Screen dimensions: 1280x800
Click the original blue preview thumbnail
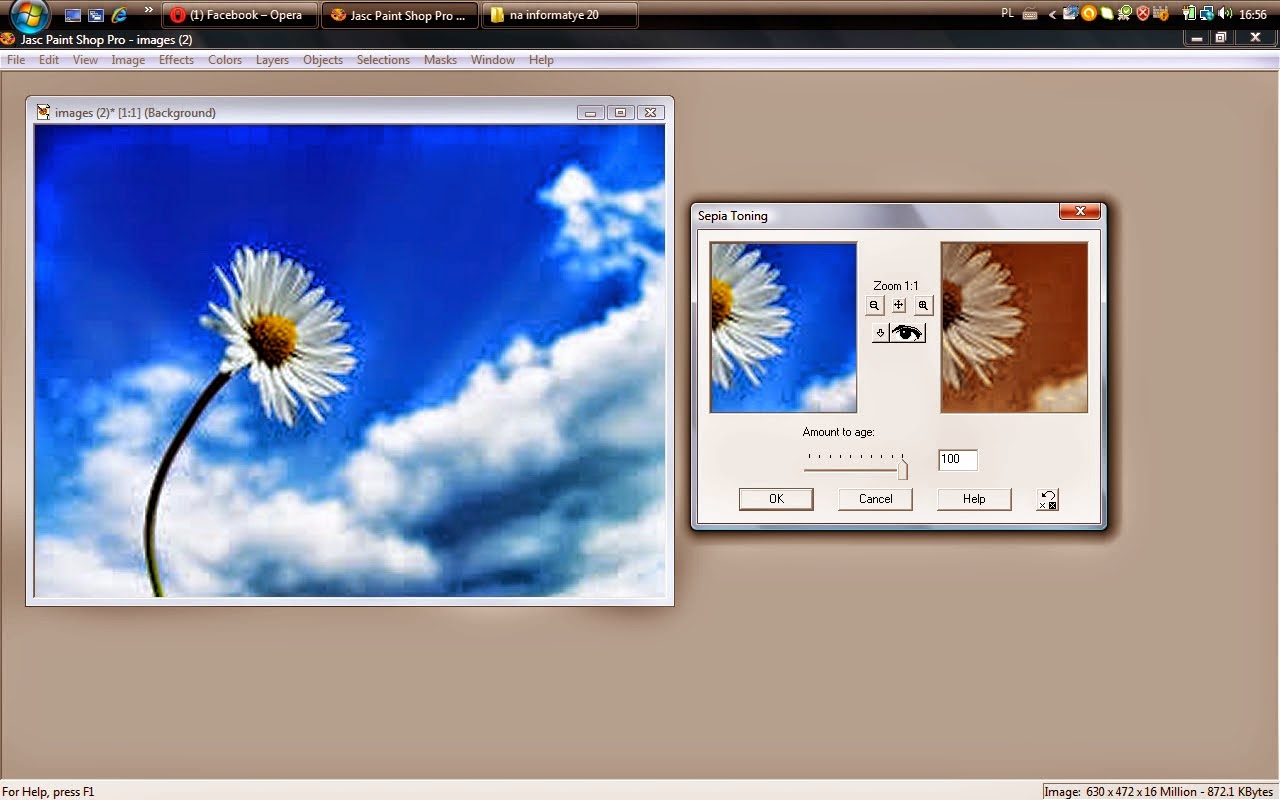point(783,327)
